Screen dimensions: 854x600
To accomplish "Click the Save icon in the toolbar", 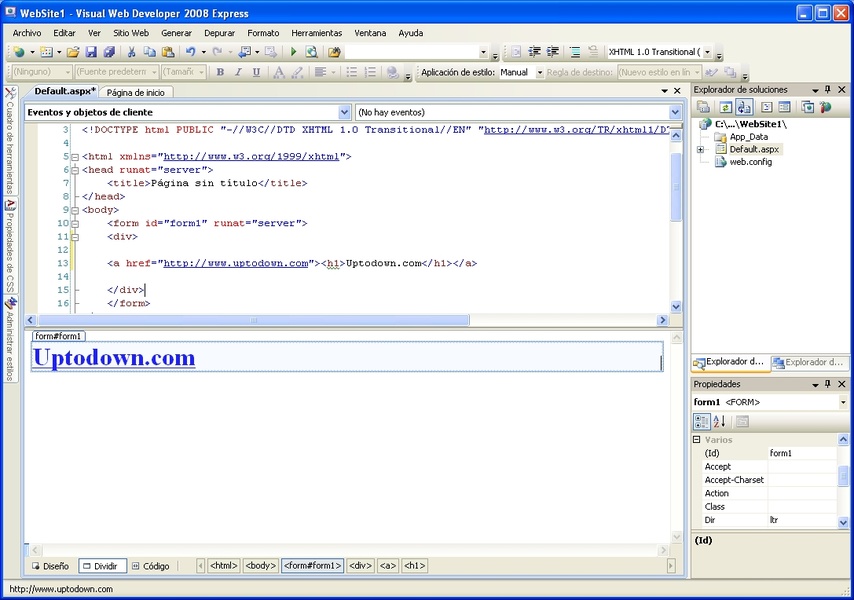I will tap(91, 52).
